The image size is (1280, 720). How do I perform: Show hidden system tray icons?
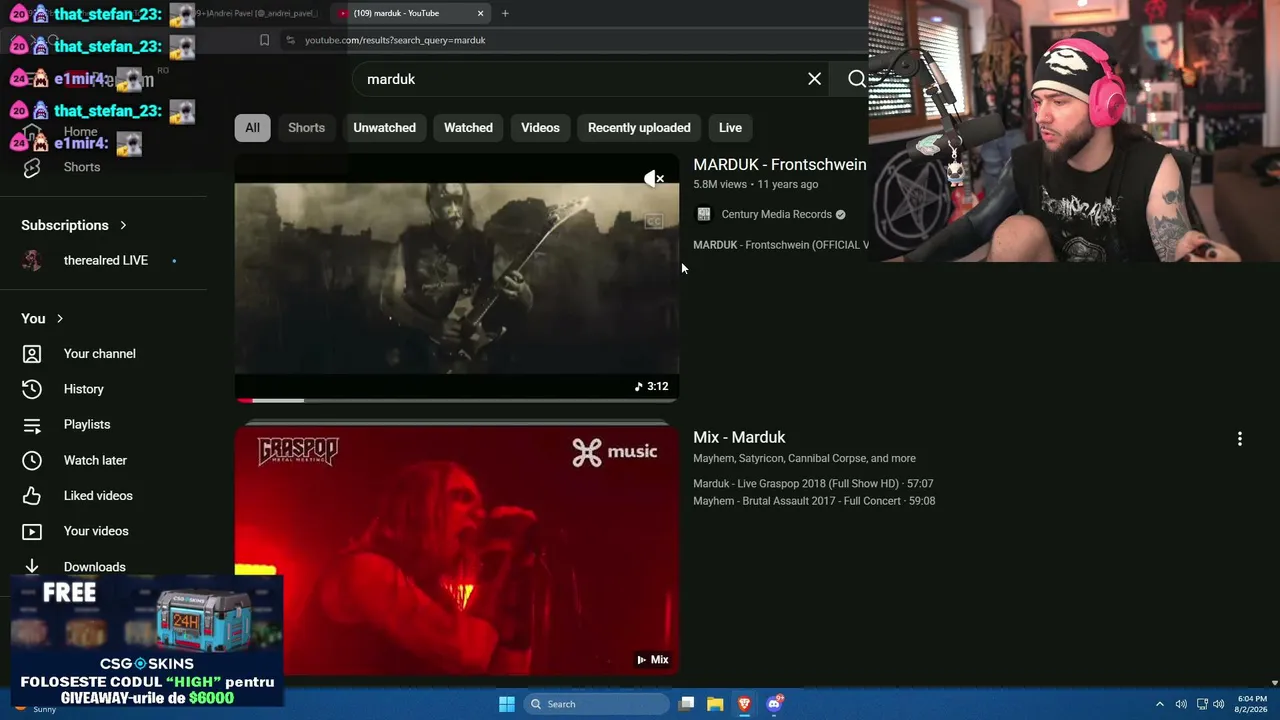pos(1160,704)
